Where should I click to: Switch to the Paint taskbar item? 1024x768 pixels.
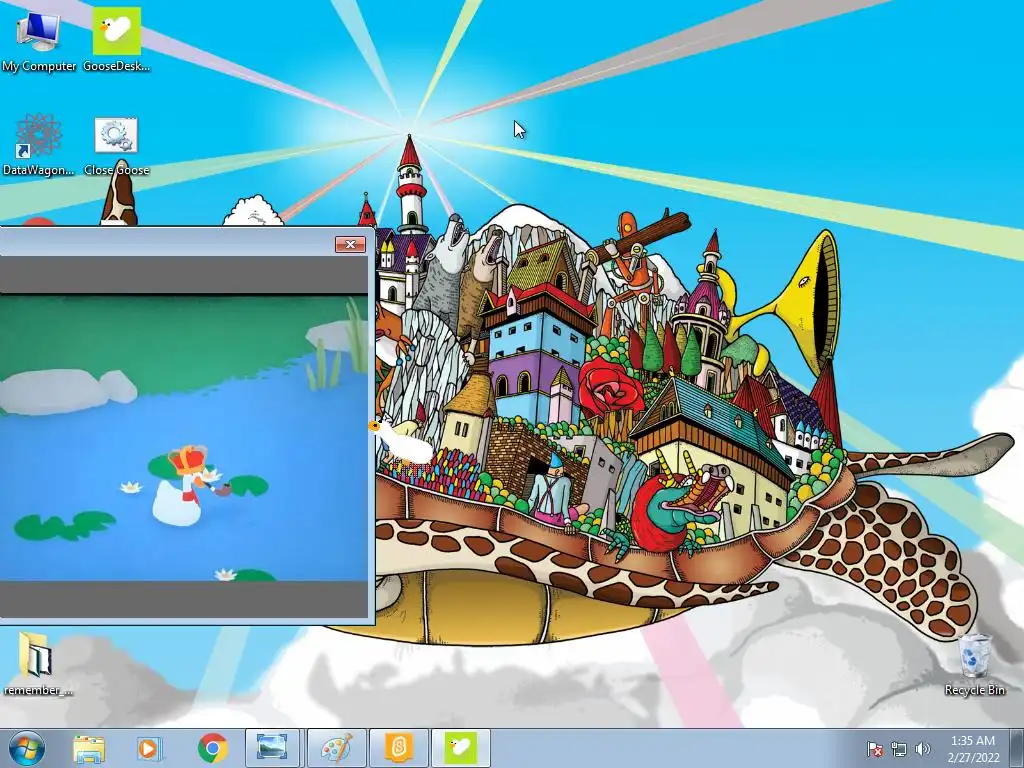coord(335,748)
